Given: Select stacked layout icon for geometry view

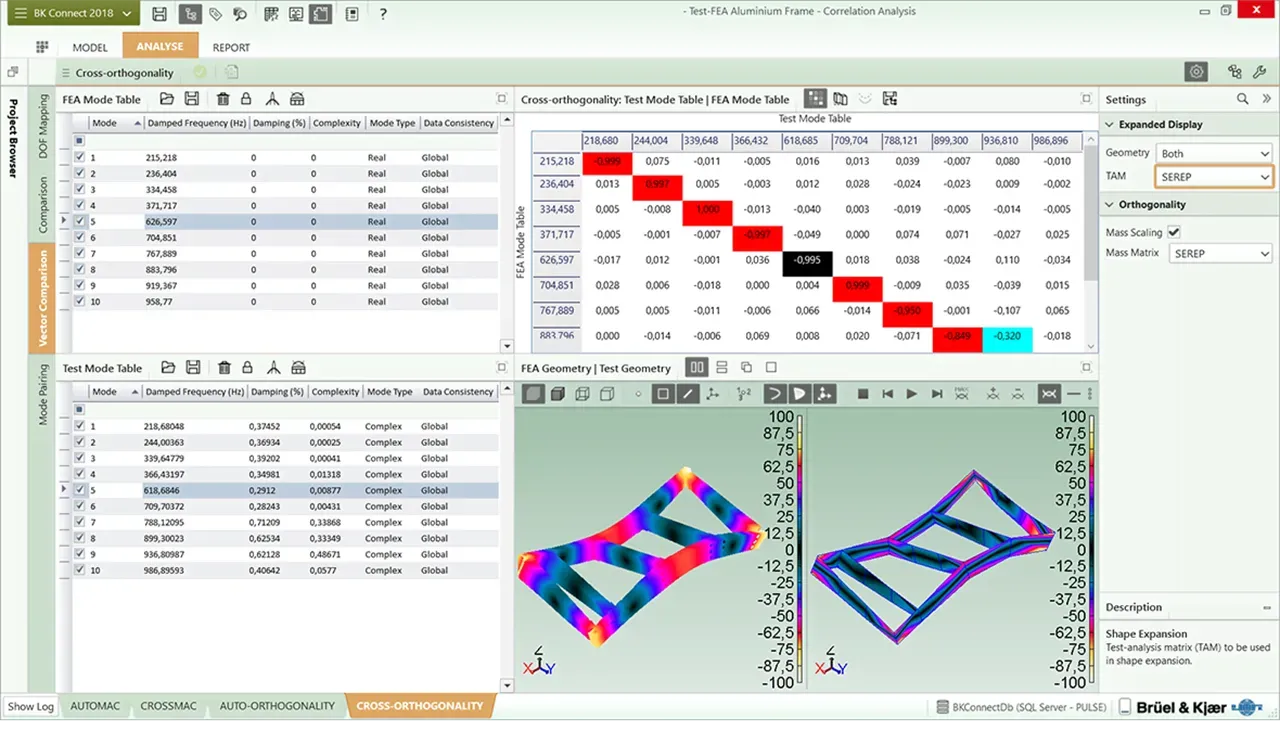Looking at the screenshot, I should tap(721, 368).
